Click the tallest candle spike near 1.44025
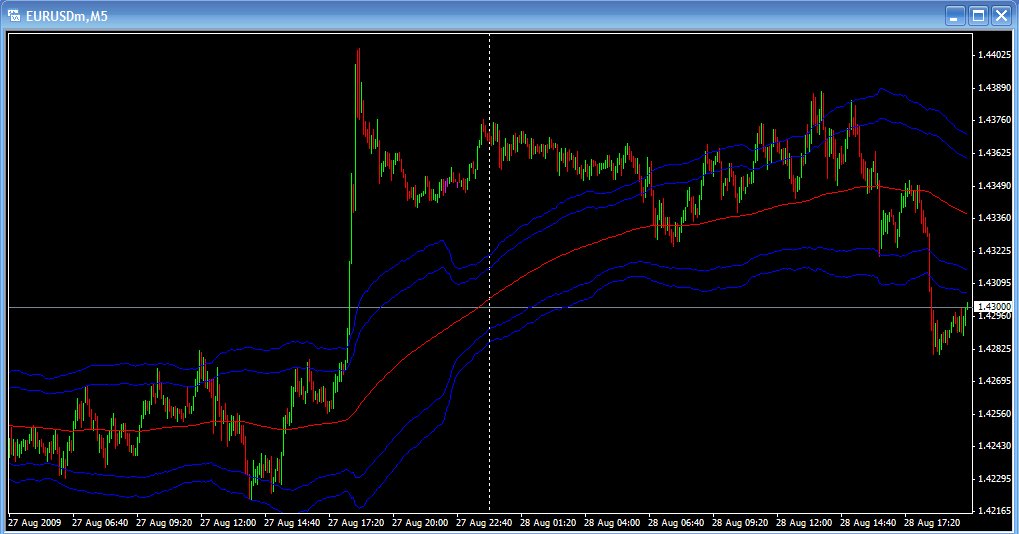The image size is (1019, 534). (x=357, y=81)
